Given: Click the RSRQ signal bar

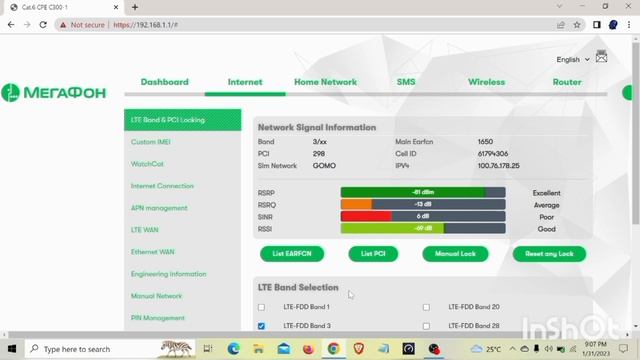Looking at the screenshot, I should (x=423, y=204).
